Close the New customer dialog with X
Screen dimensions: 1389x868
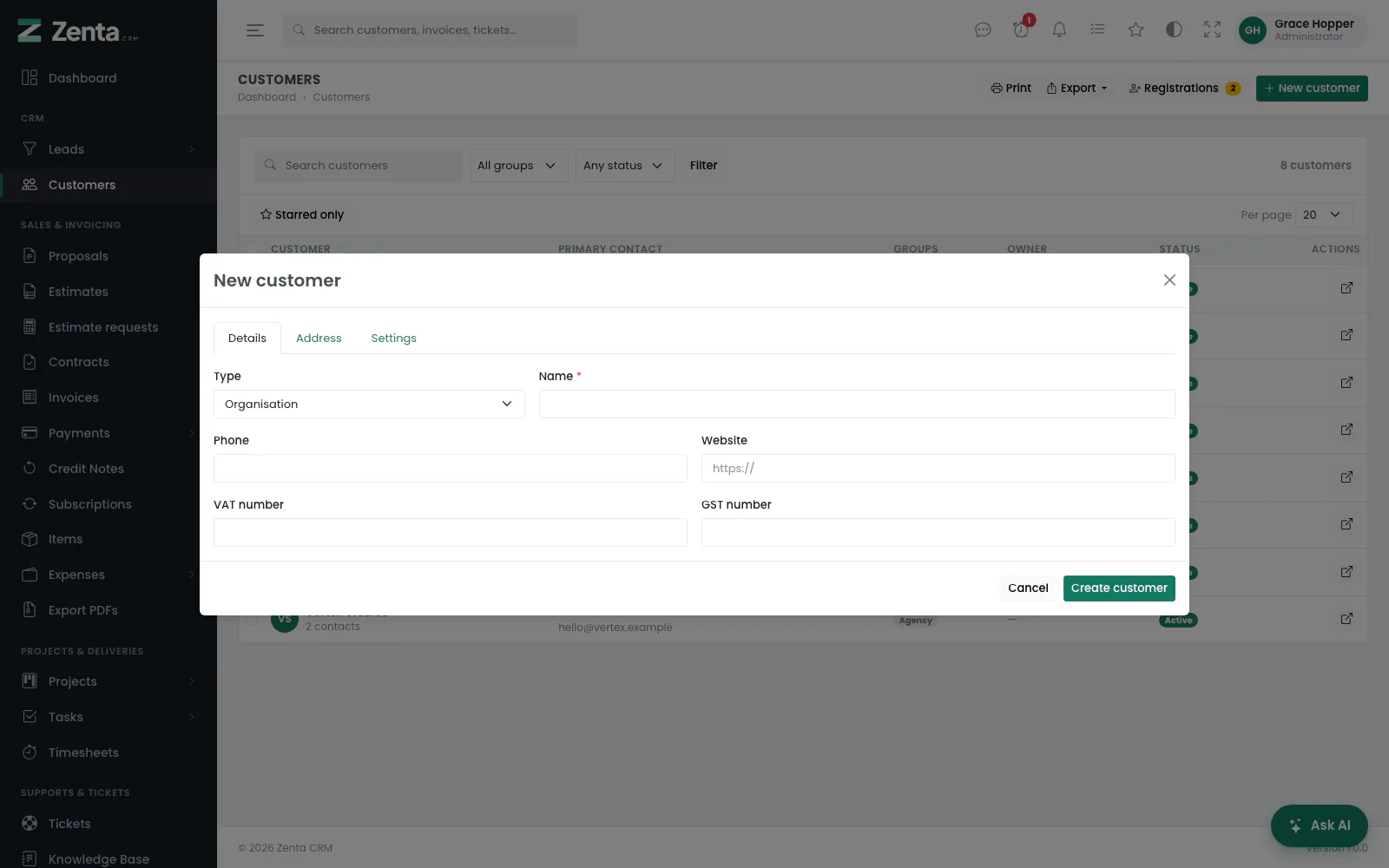pyautogui.click(x=1169, y=280)
